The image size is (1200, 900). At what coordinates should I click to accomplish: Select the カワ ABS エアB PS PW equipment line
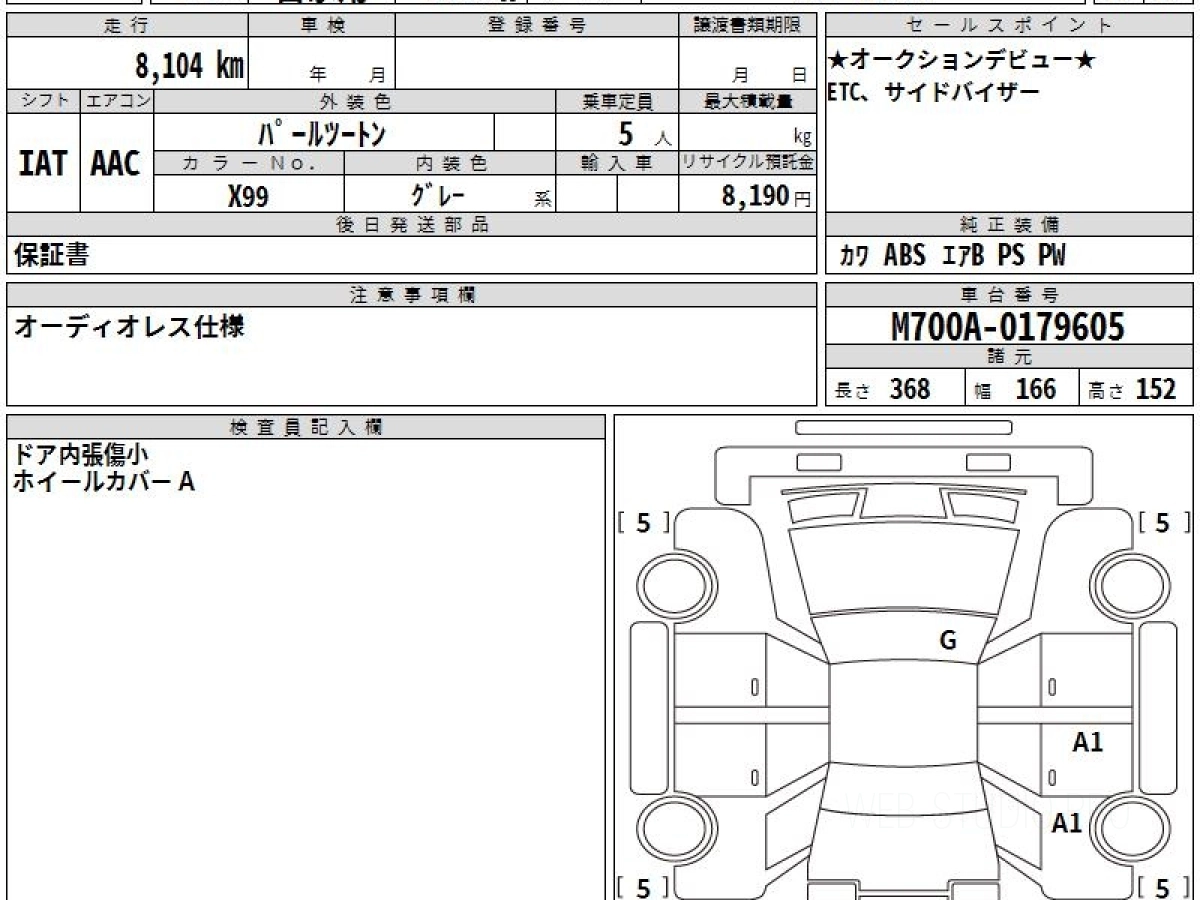[952, 256]
